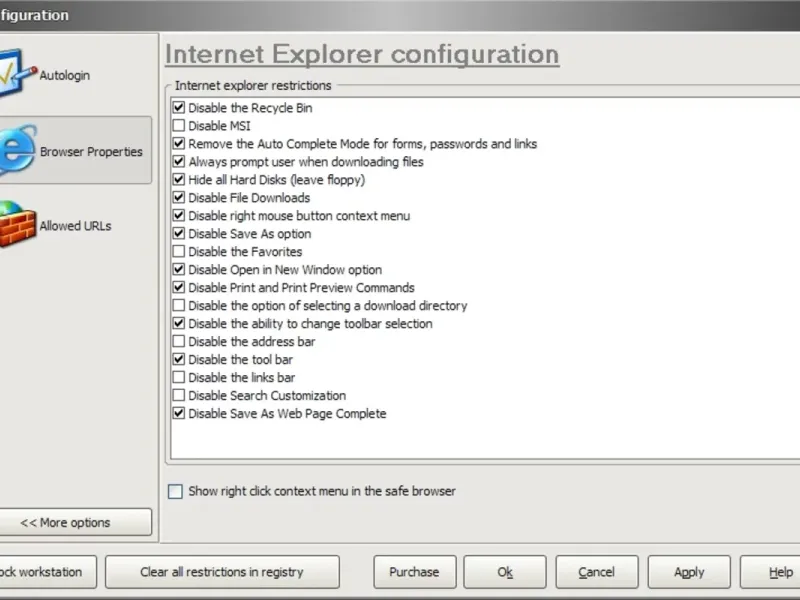This screenshot has width=800, height=600.
Task: Click Clear all restrictions in registry
Action: (x=222, y=572)
